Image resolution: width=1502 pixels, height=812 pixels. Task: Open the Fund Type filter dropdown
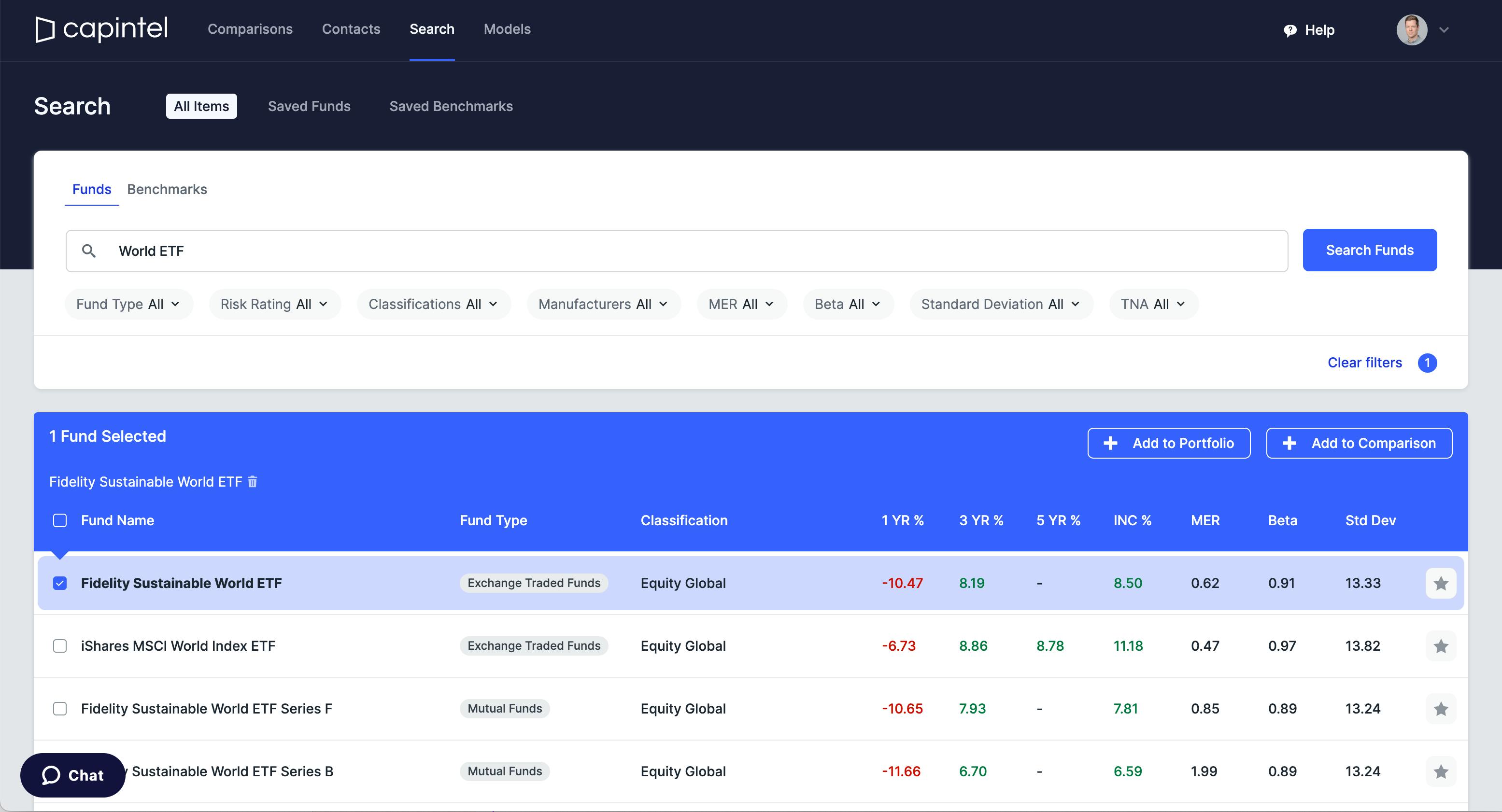click(128, 304)
